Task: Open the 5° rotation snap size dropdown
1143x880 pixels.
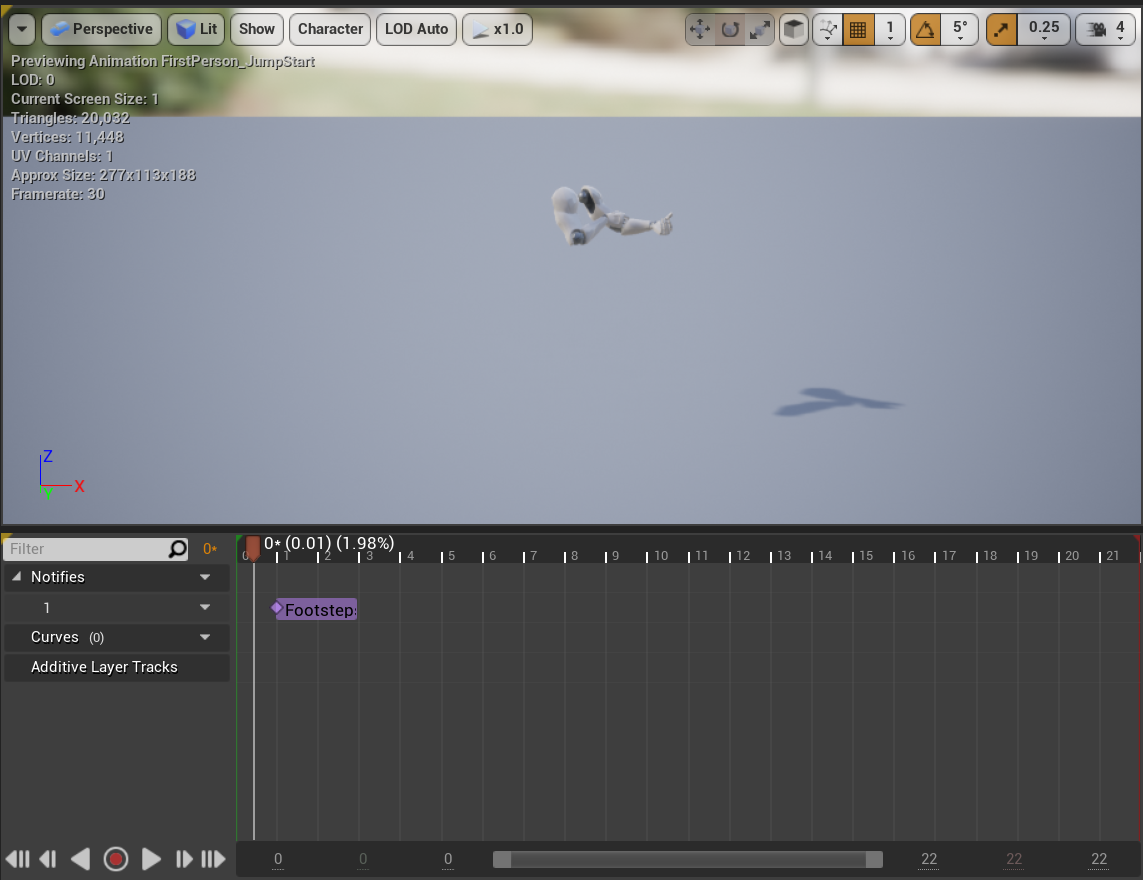Action: 960,30
